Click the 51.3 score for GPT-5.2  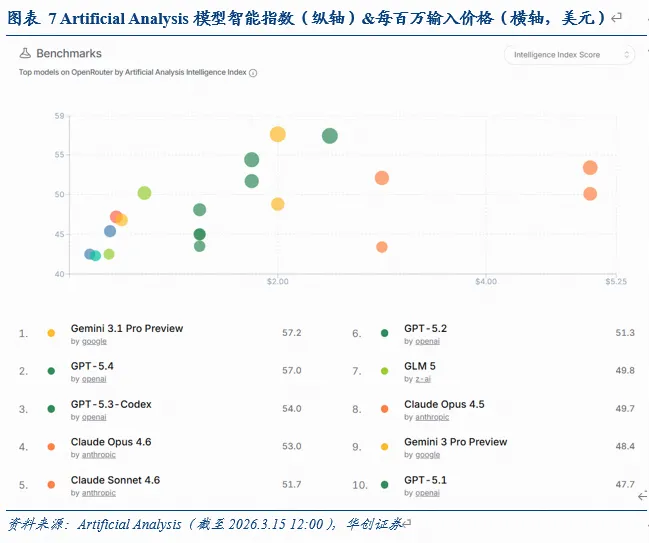(625, 333)
